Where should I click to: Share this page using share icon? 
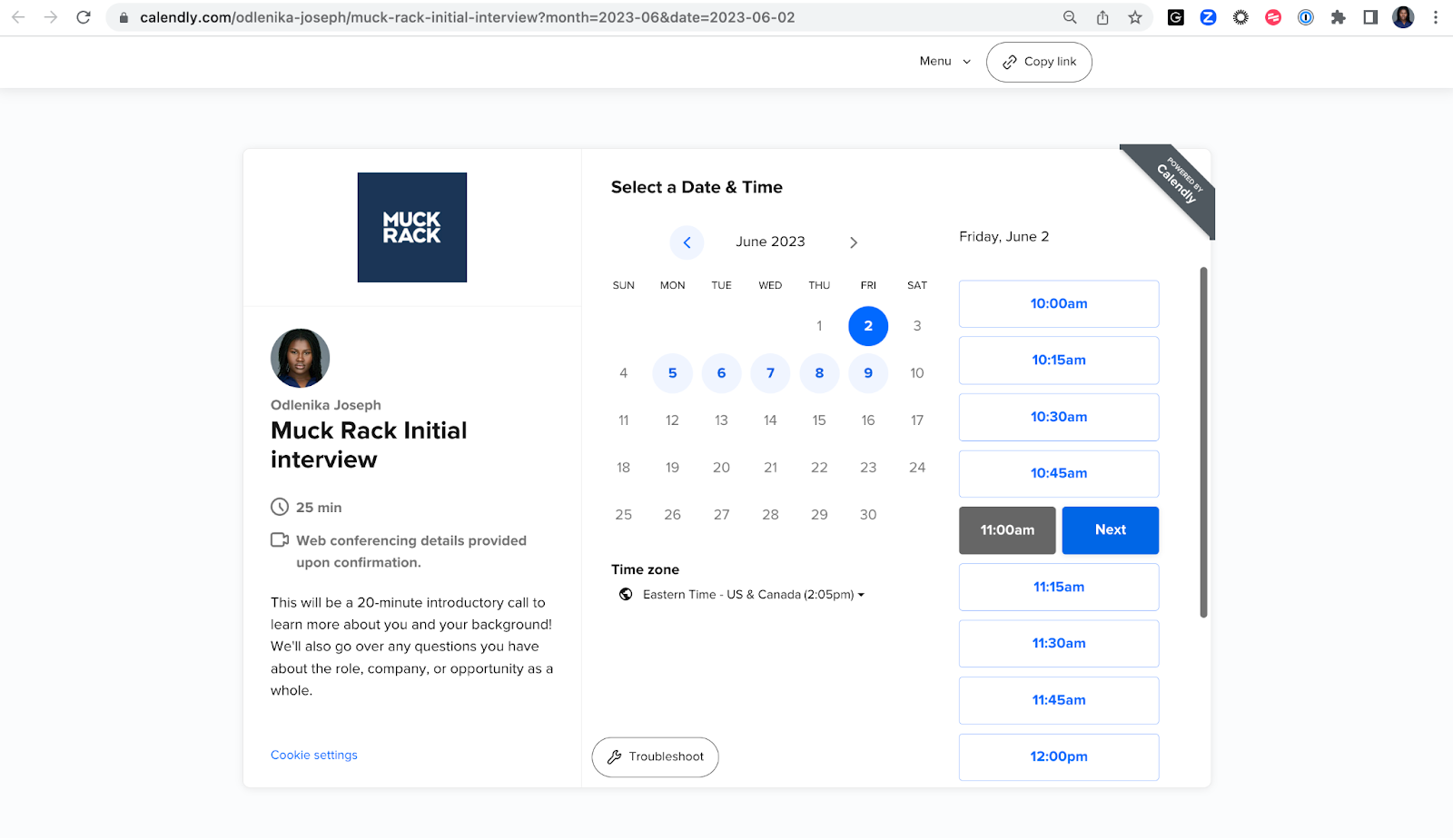click(1102, 17)
